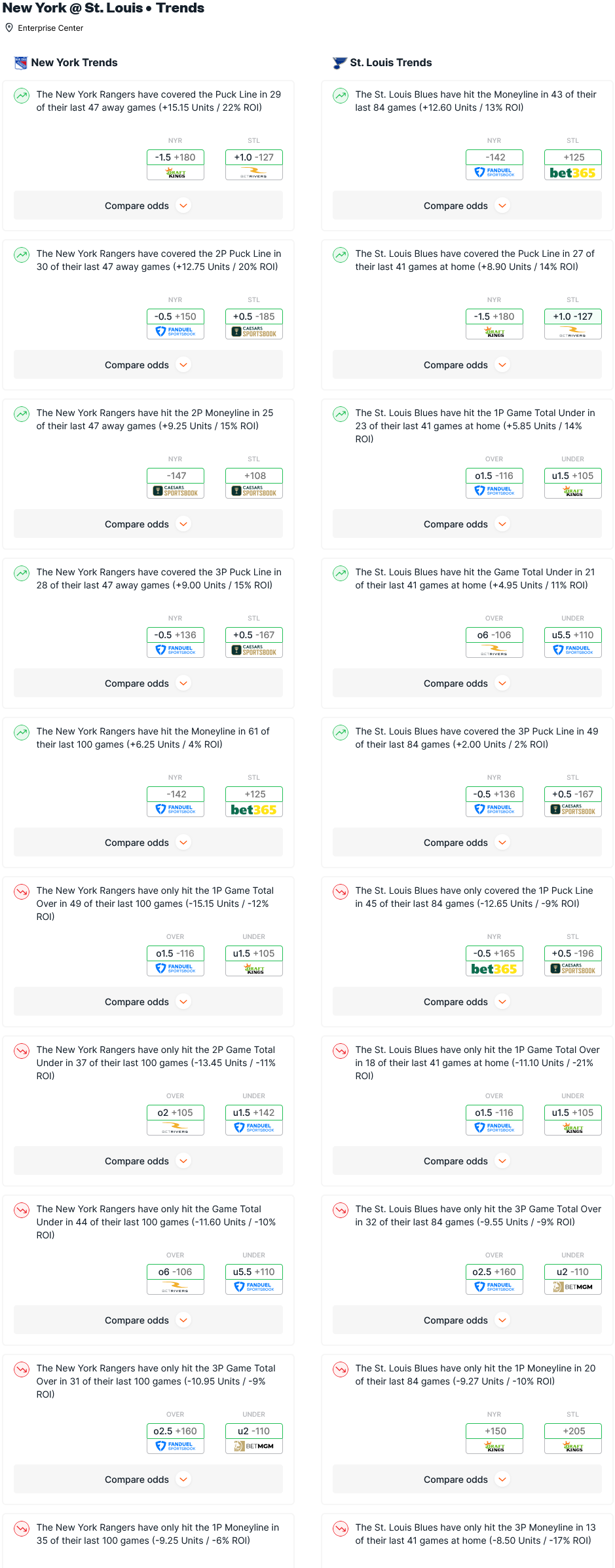Open Compare odds under Rangers 2P Game Total Under trend
Viewport: 615px width, 1568px height.
click(148, 1161)
